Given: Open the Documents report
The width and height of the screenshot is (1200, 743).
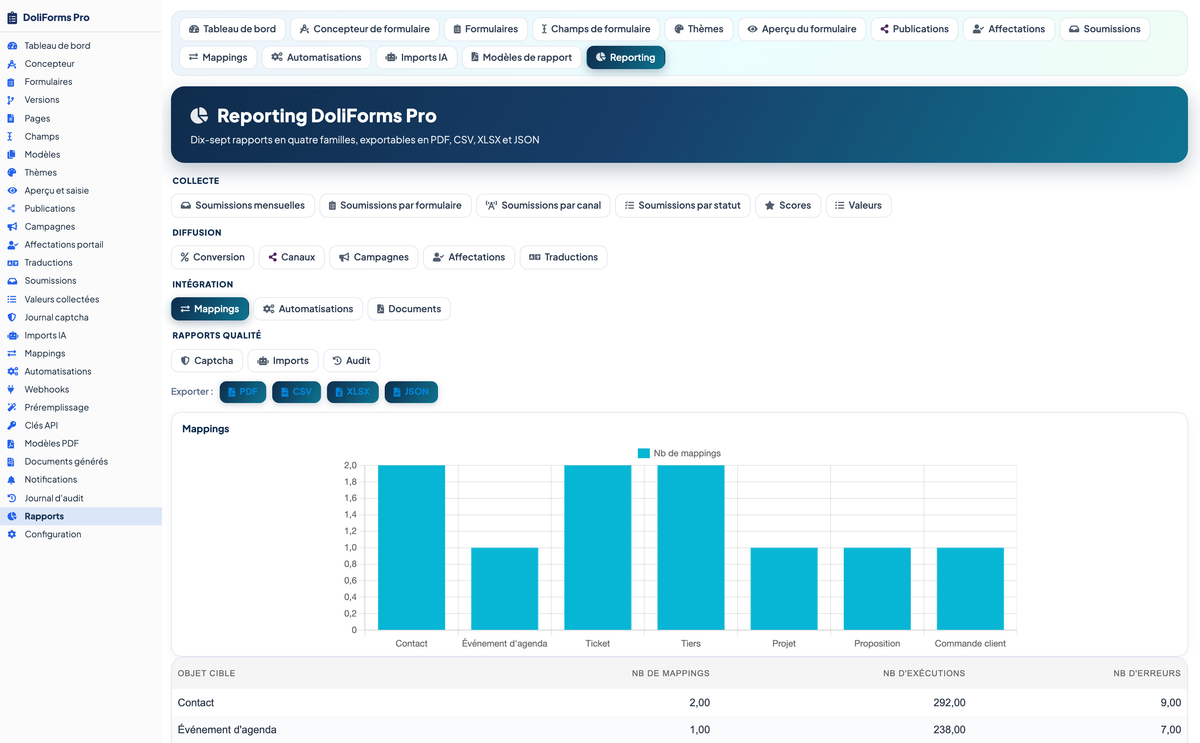Looking at the screenshot, I should click(409, 309).
